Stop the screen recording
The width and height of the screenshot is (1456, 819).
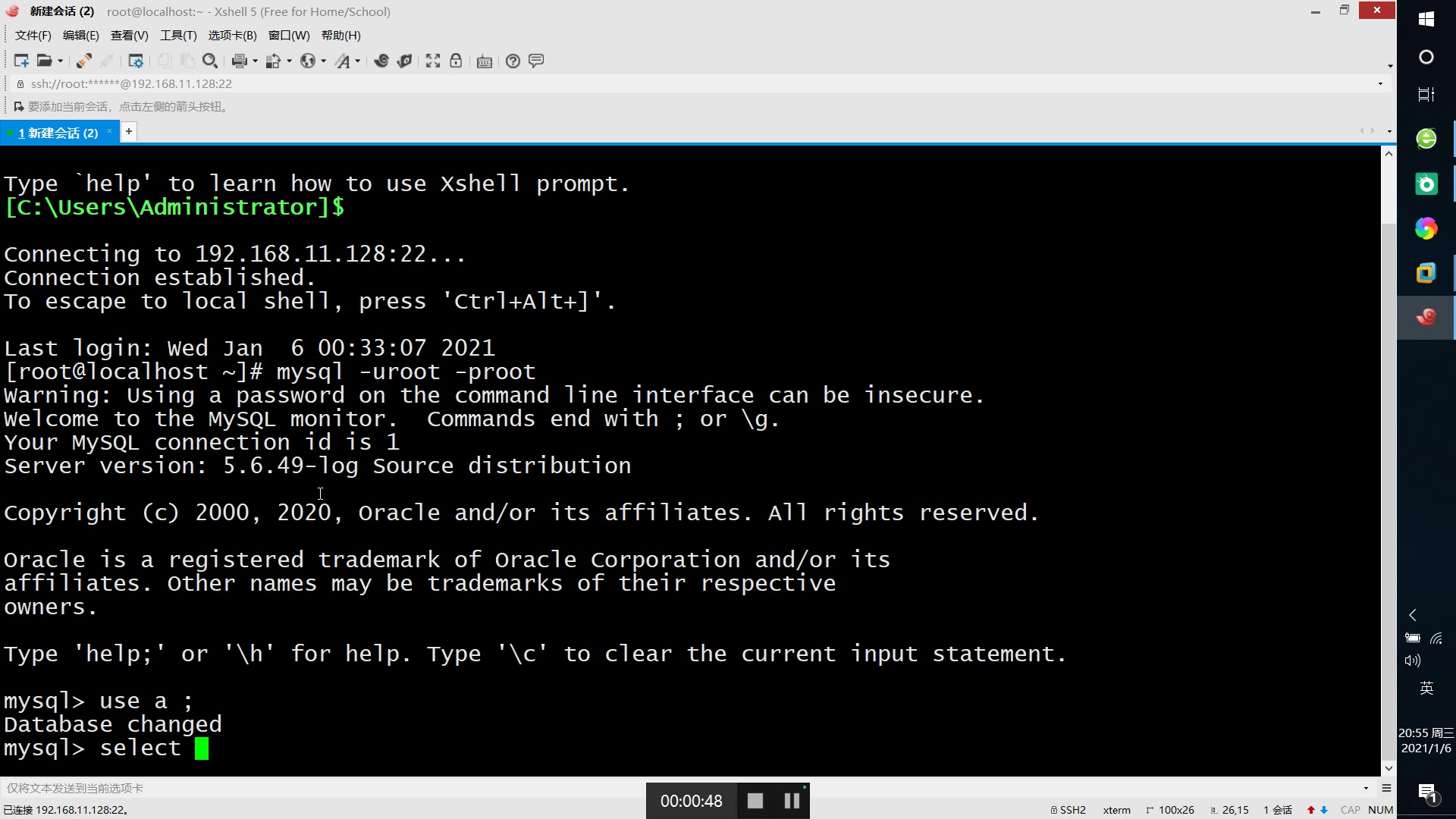point(755,801)
